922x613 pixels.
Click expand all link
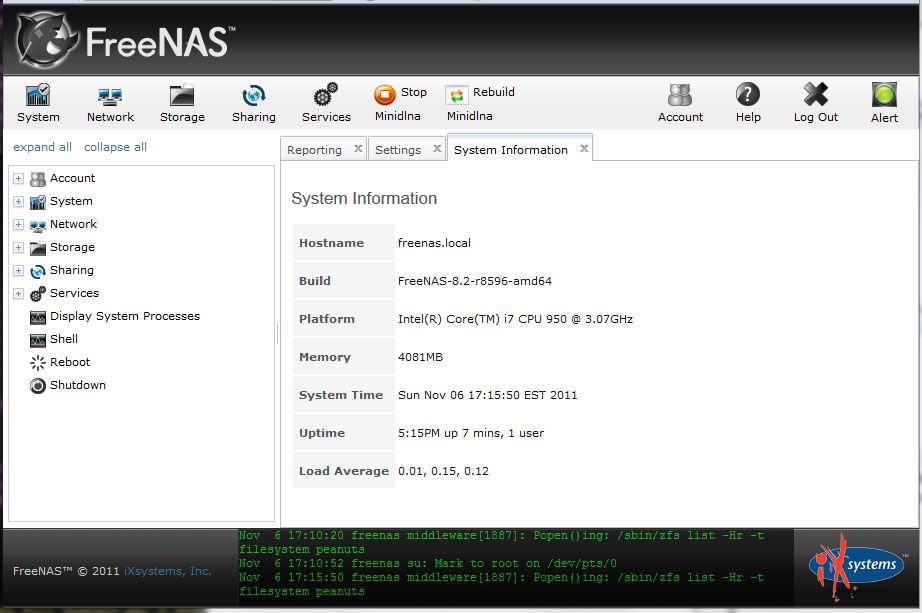point(42,147)
